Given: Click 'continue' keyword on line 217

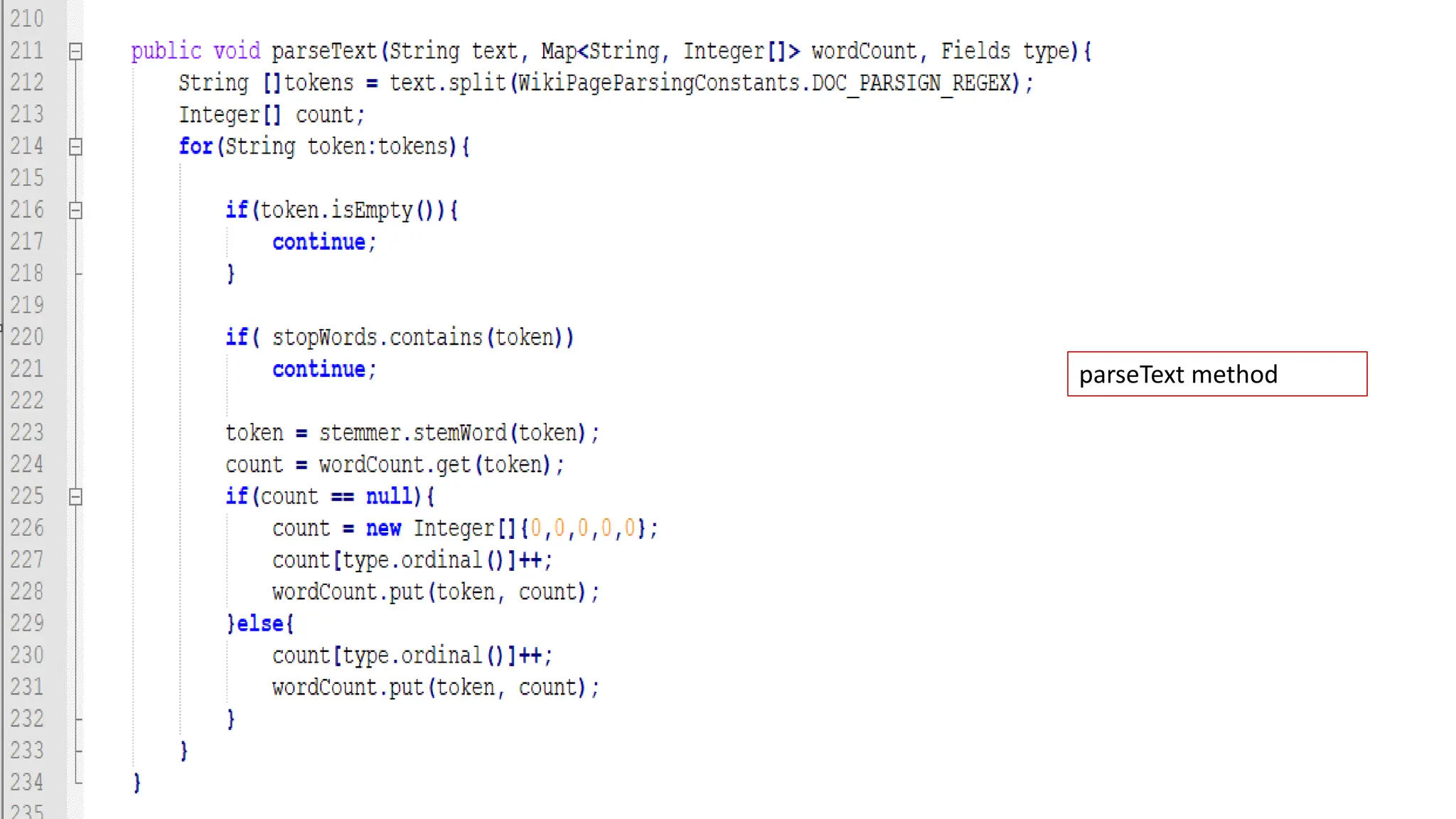Looking at the screenshot, I should 319,242.
